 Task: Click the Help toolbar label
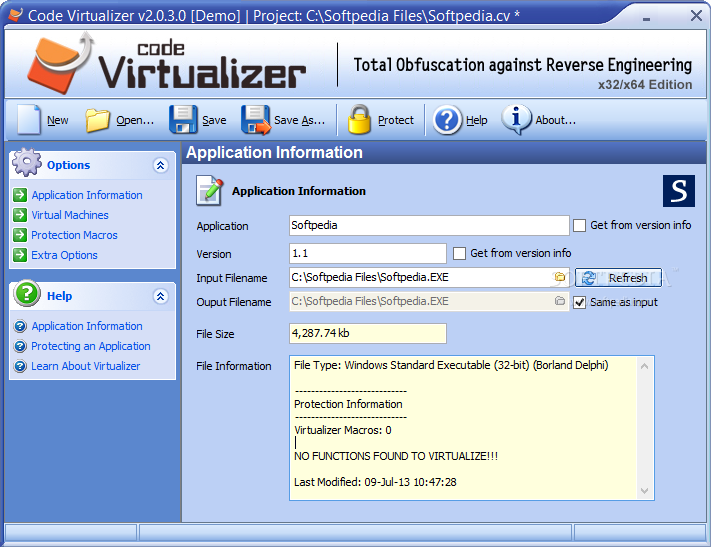[x=477, y=120]
